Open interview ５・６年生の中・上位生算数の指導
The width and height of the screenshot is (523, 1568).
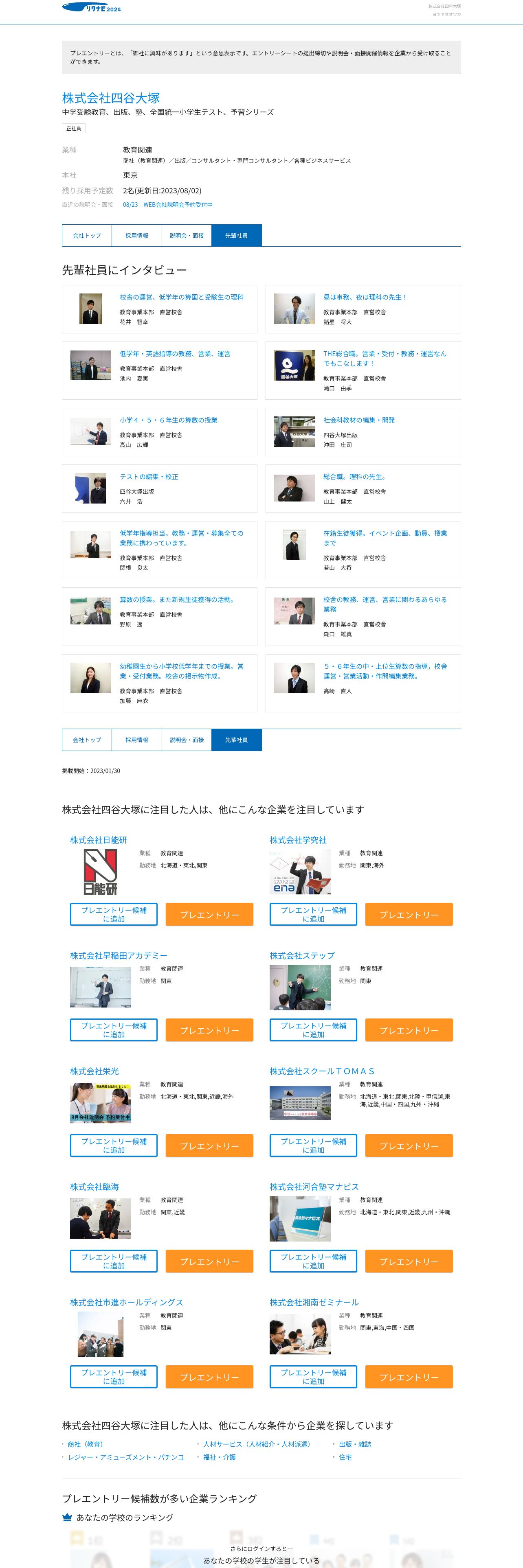(385, 671)
